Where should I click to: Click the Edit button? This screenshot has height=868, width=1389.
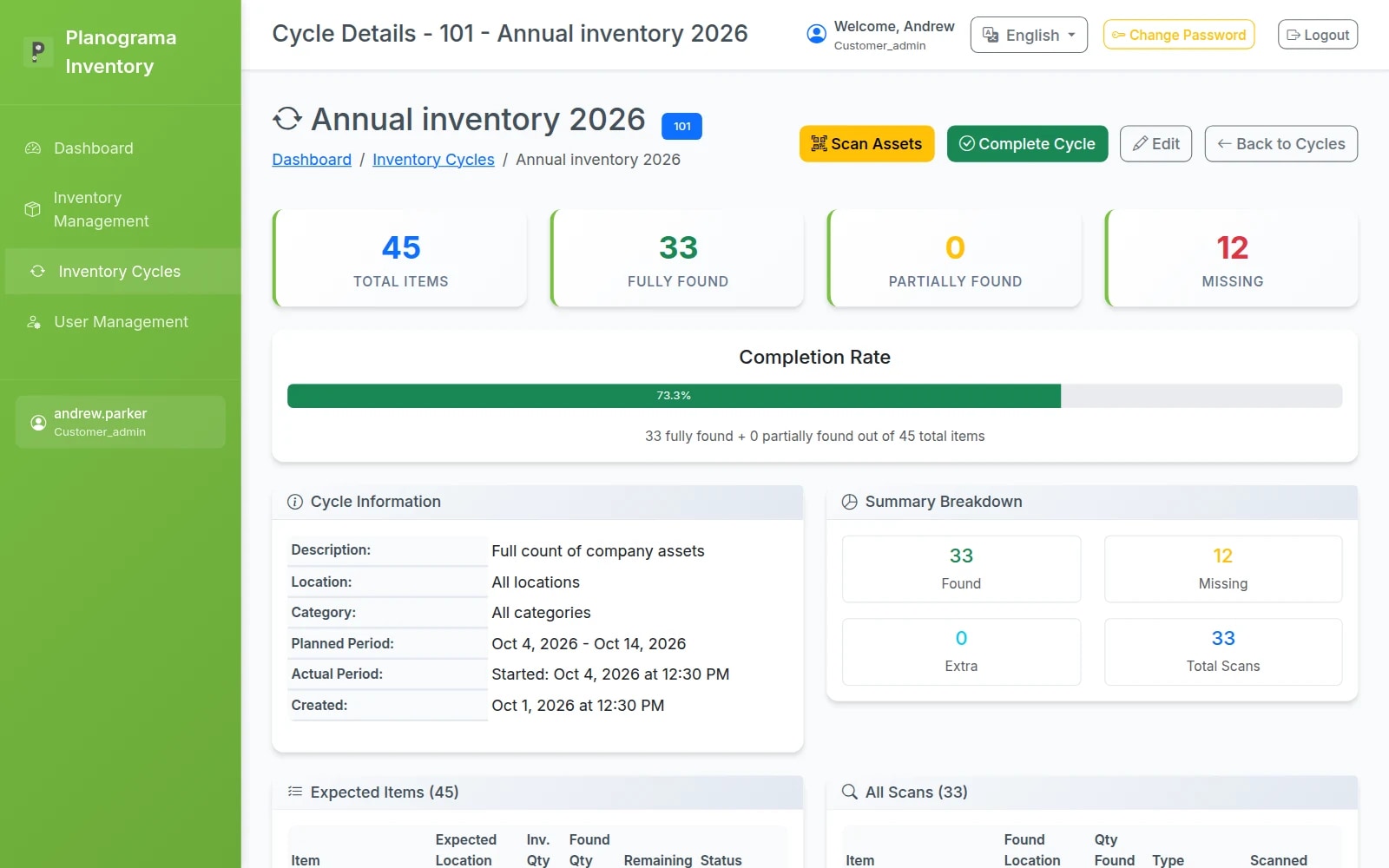click(1155, 144)
